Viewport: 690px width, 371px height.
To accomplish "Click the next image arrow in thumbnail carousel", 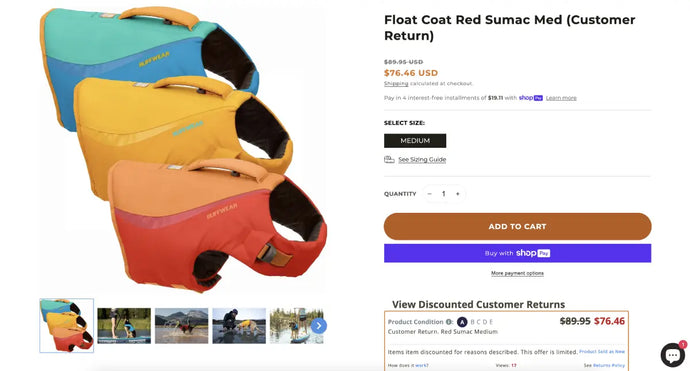I will click(319, 326).
